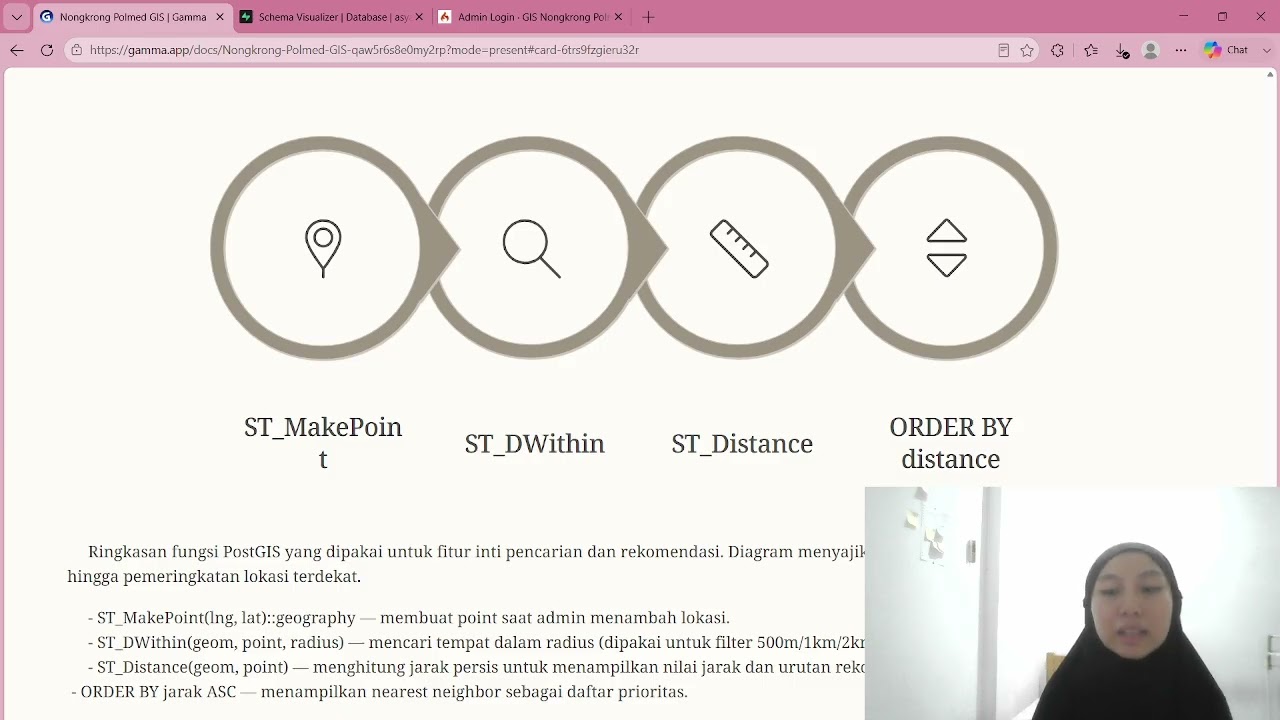View site information lock icon
The image size is (1280, 720).
coord(76,50)
